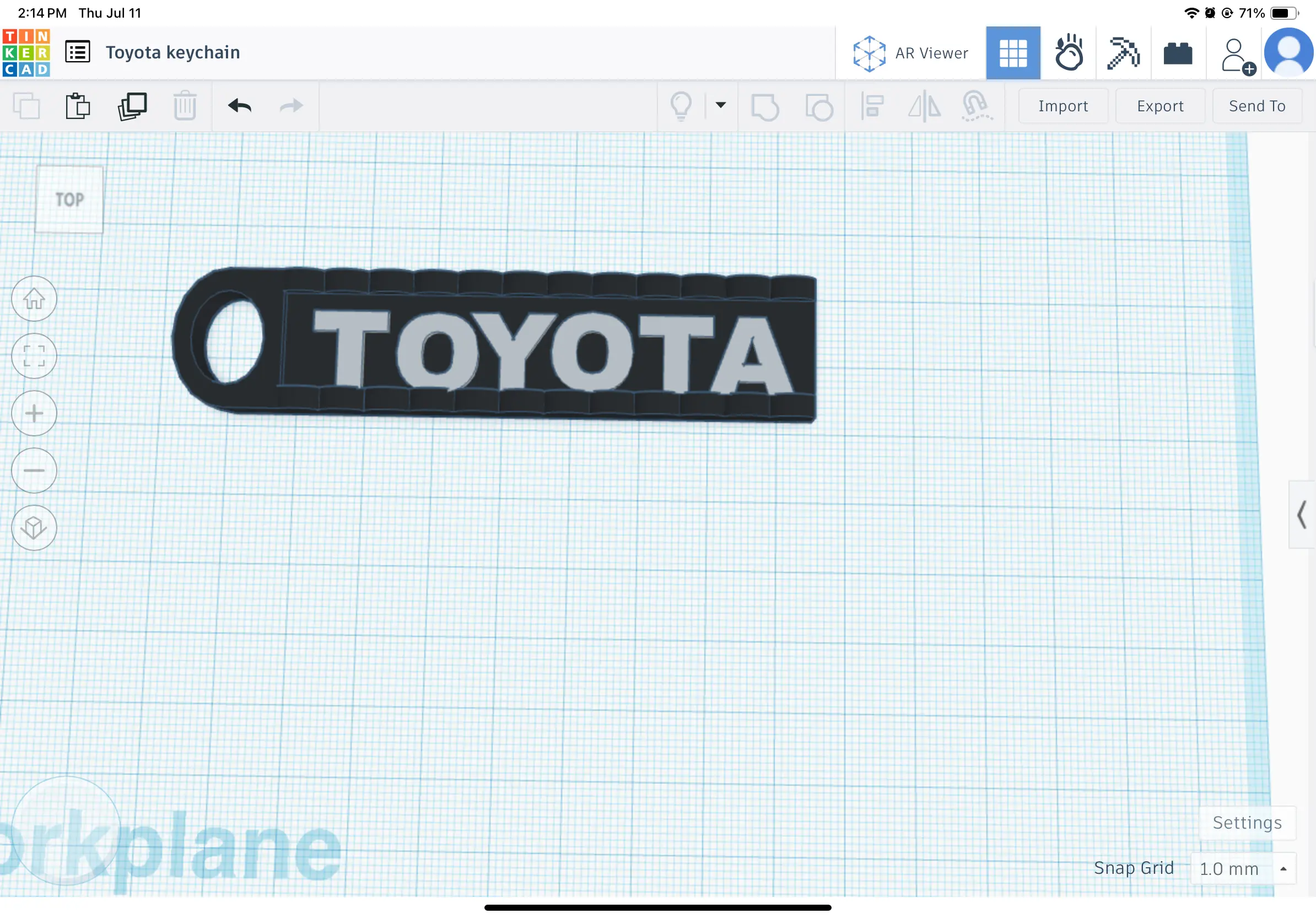Open Sim Lab hand icon
The image size is (1316, 919).
coord(1069,53)
